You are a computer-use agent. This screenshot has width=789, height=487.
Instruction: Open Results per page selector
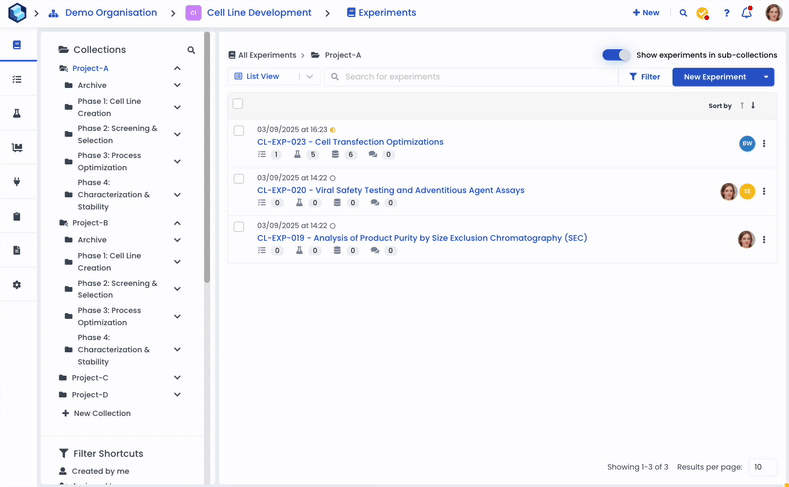[762, 467]
